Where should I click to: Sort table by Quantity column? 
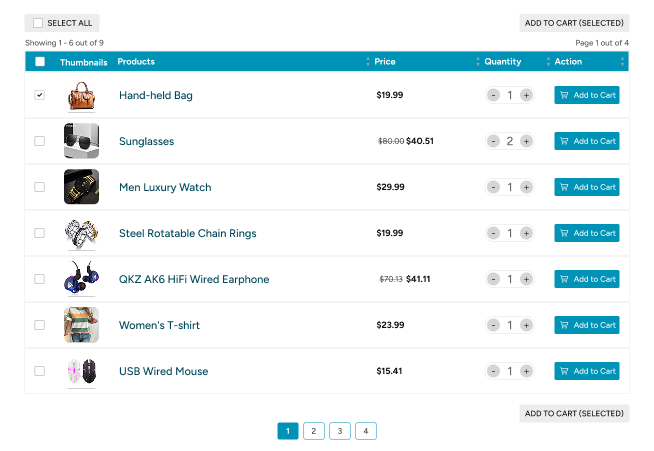click(x=503, y=62)
